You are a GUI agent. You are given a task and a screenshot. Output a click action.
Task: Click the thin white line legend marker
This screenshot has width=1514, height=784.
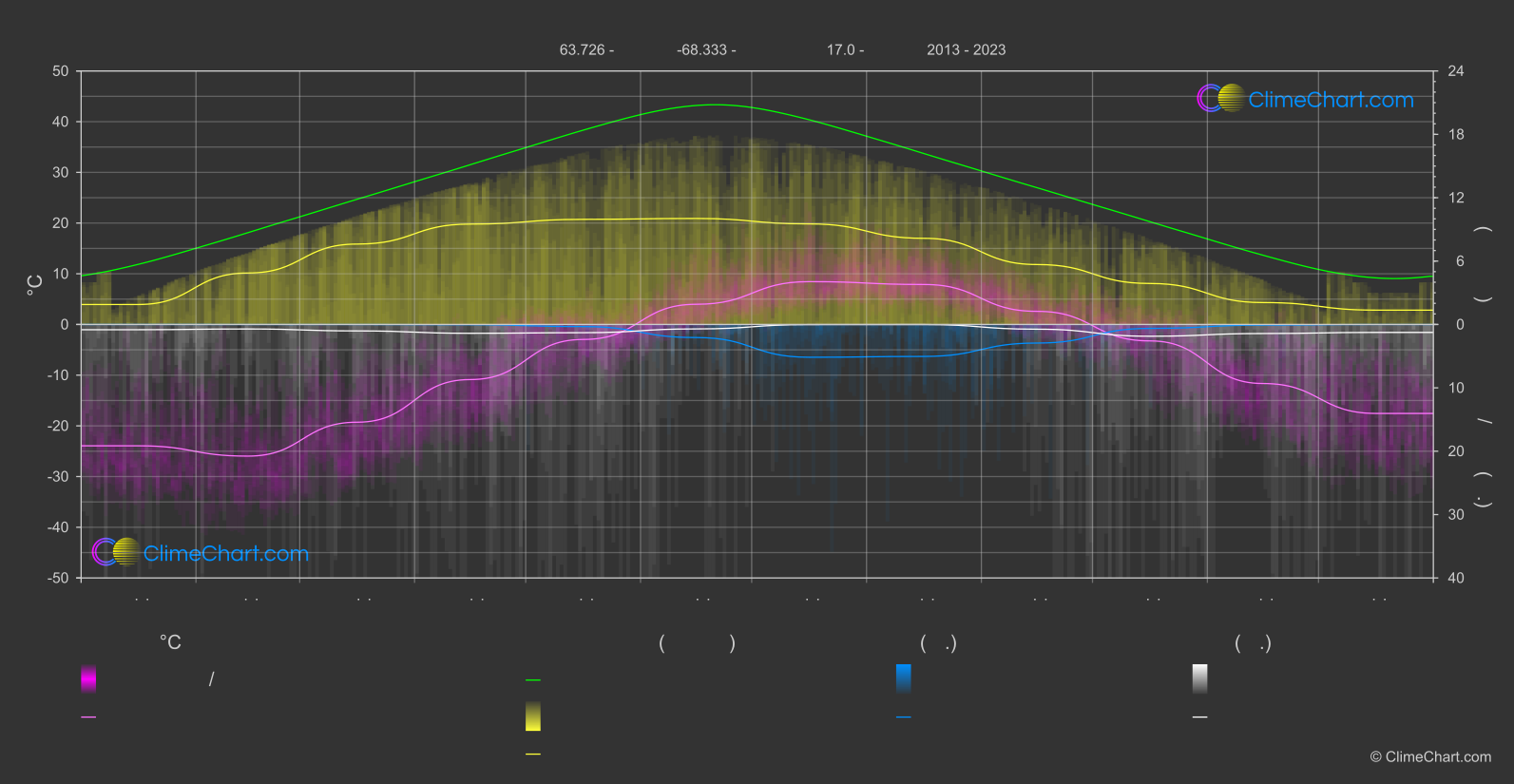1199,717
